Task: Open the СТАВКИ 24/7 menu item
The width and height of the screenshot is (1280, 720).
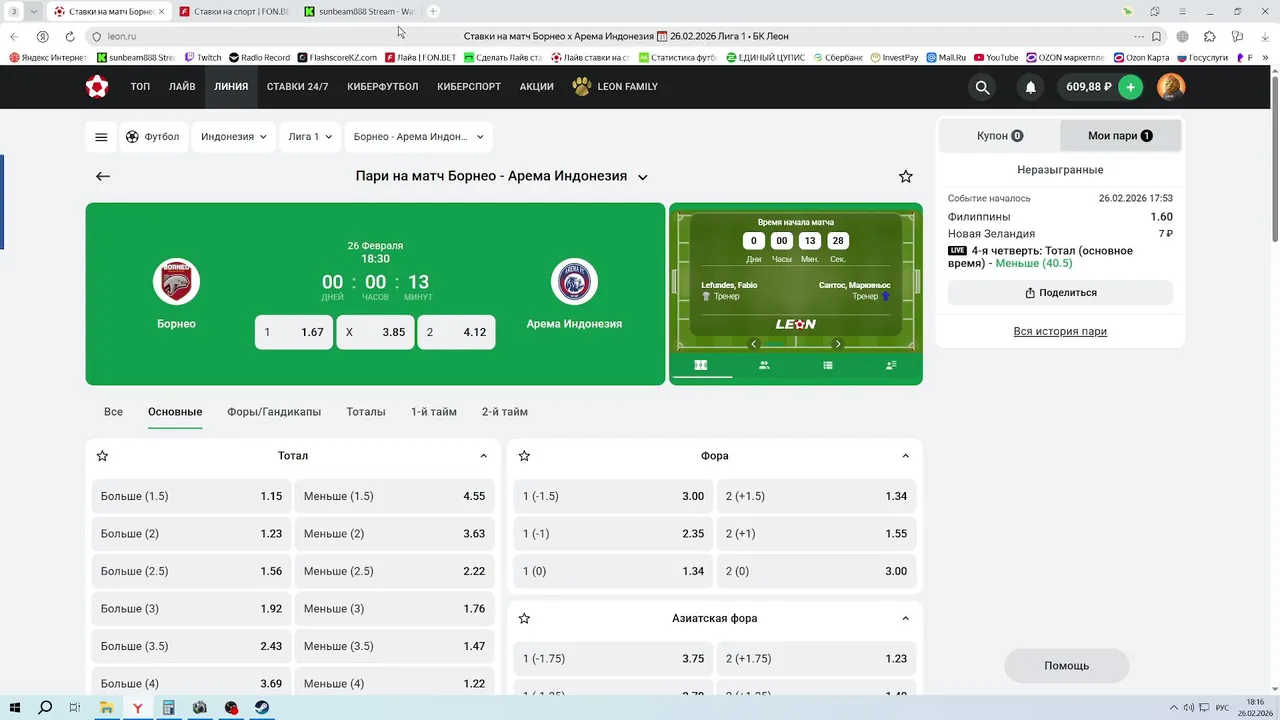Action: [297, 87]
